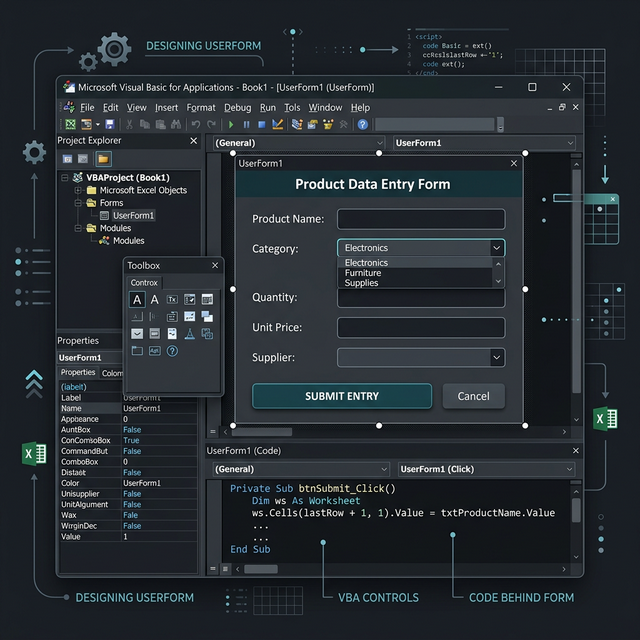
Task: Select Supplies in the Category list
Action: (x=415, y=283)
